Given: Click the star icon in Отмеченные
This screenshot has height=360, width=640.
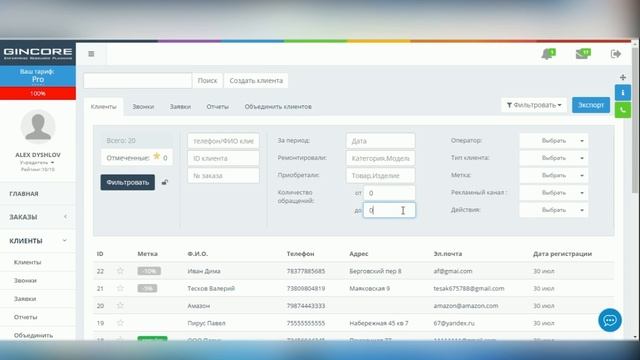Looking at the screenshot, I should (x=157, y=156).
